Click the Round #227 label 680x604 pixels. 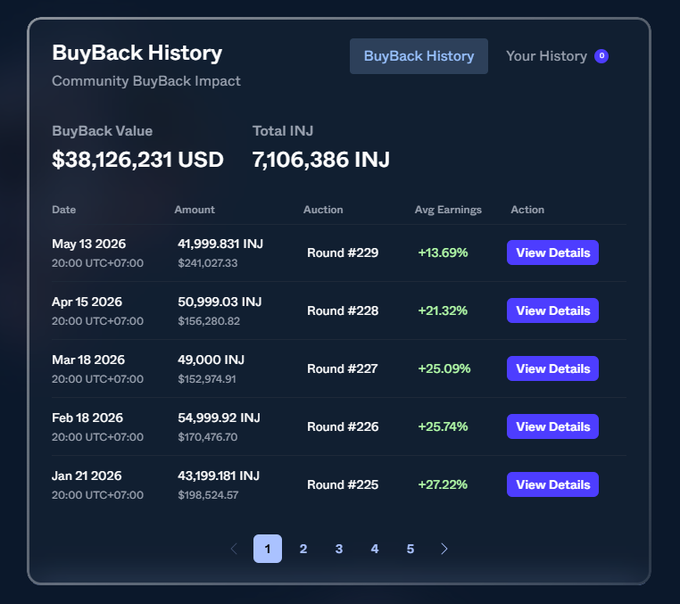(x=343, y=369)
